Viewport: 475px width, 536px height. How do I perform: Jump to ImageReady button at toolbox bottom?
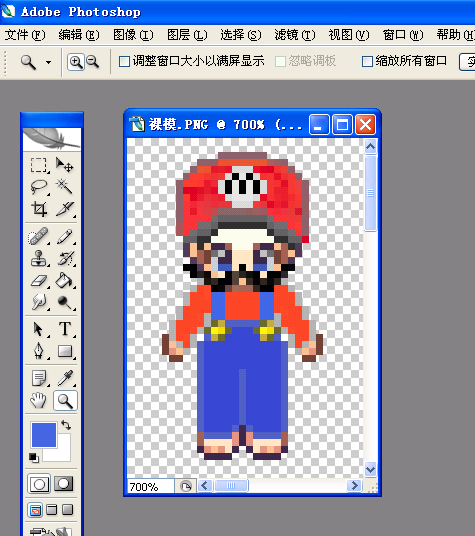click(x=51, y=531)
